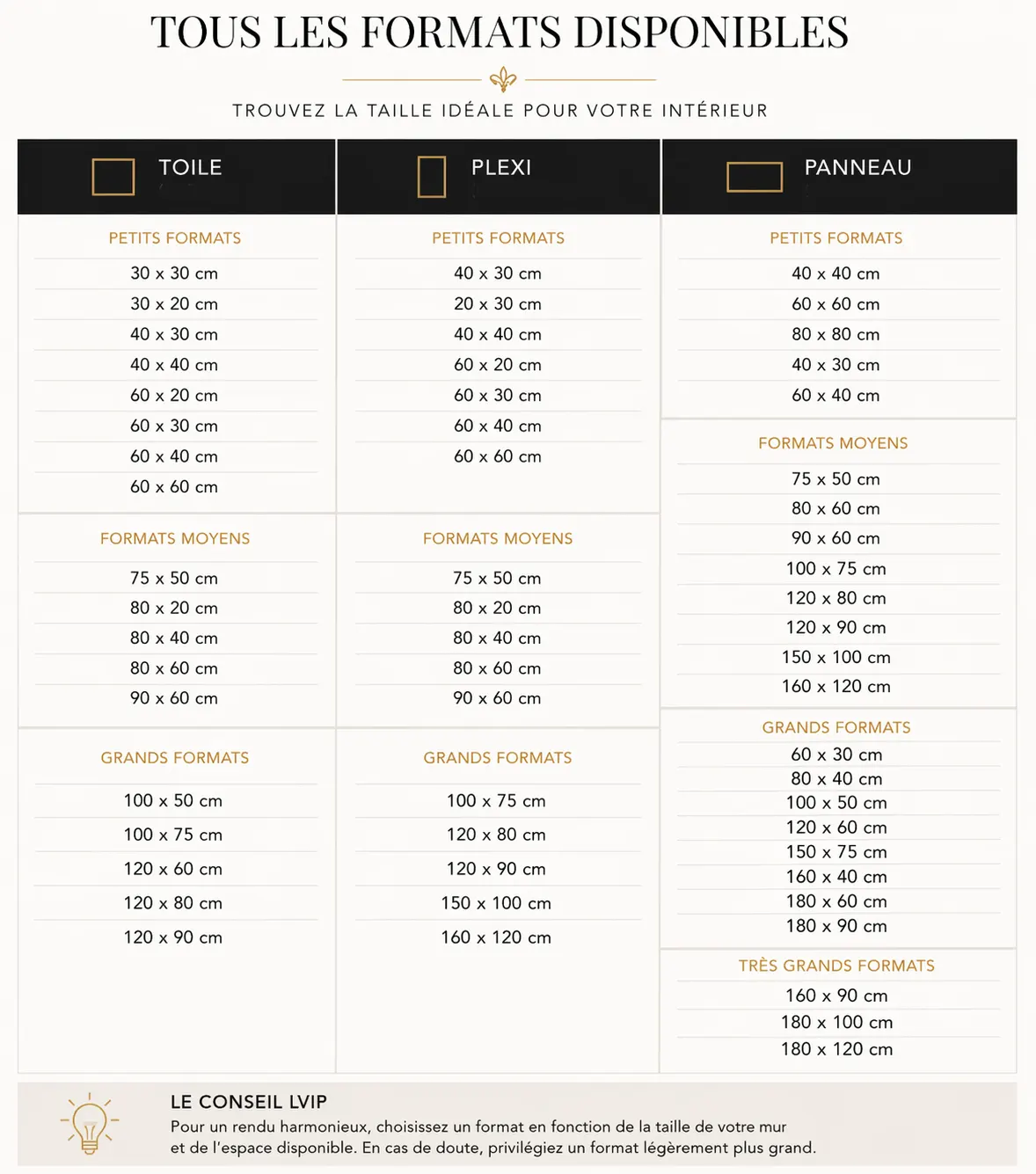Click the 150 x 75 cm Panneau size

[835, 852]
